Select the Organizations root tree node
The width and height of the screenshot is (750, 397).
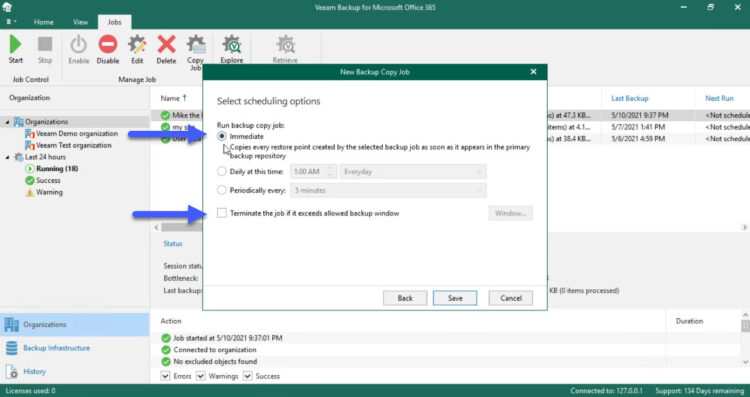click(46, 121)
